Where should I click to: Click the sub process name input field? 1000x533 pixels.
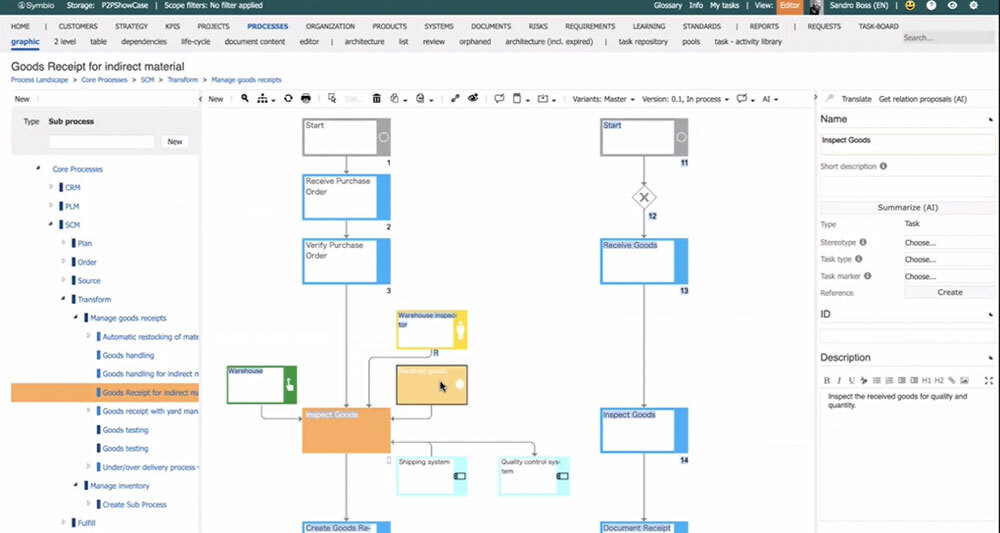[101, 142]
